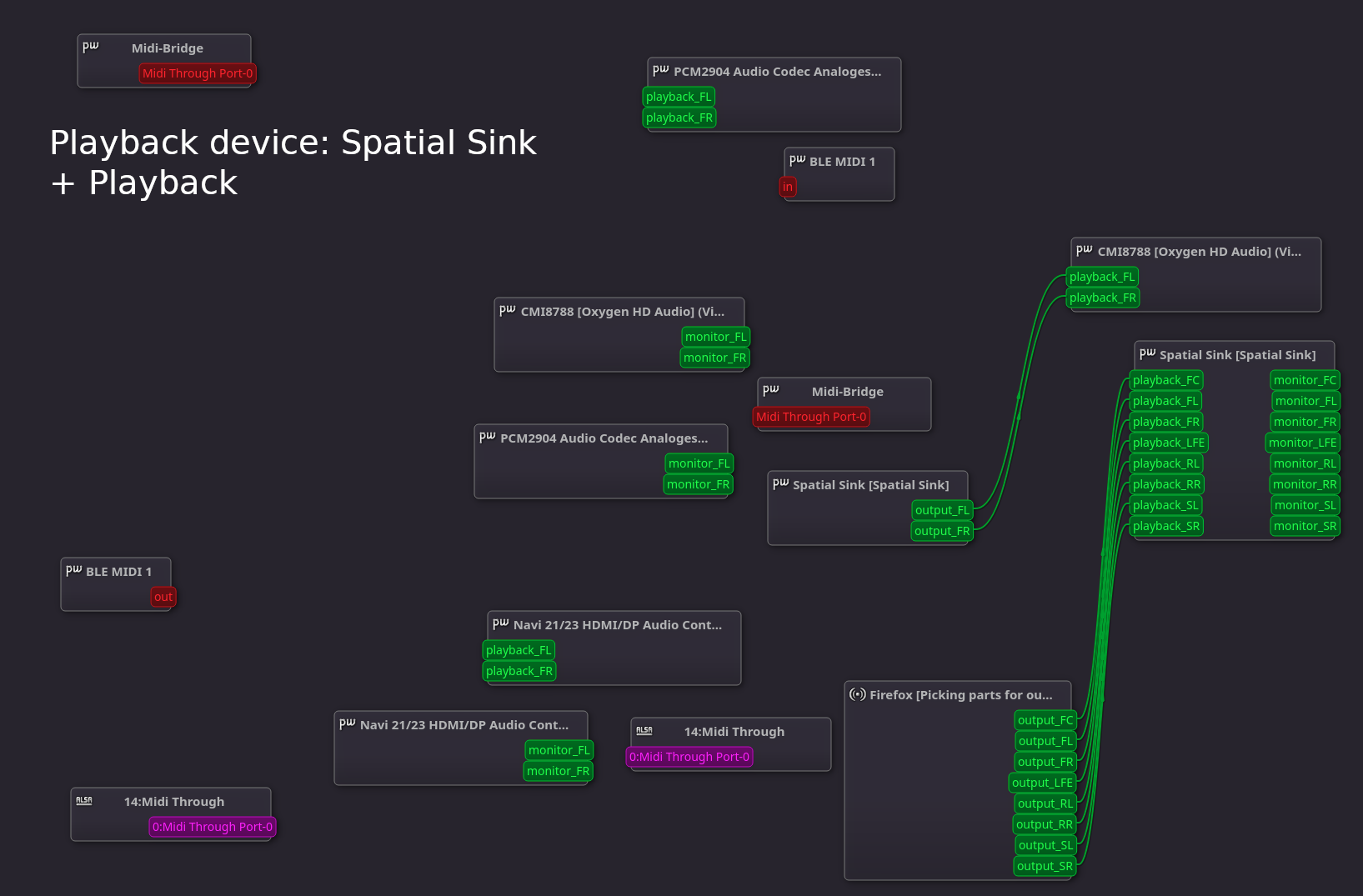Toggle the red Midi Through Port-0 output on Midi-Bridge
Screen dimensions: 1363x896
click(x=197, y=73)
